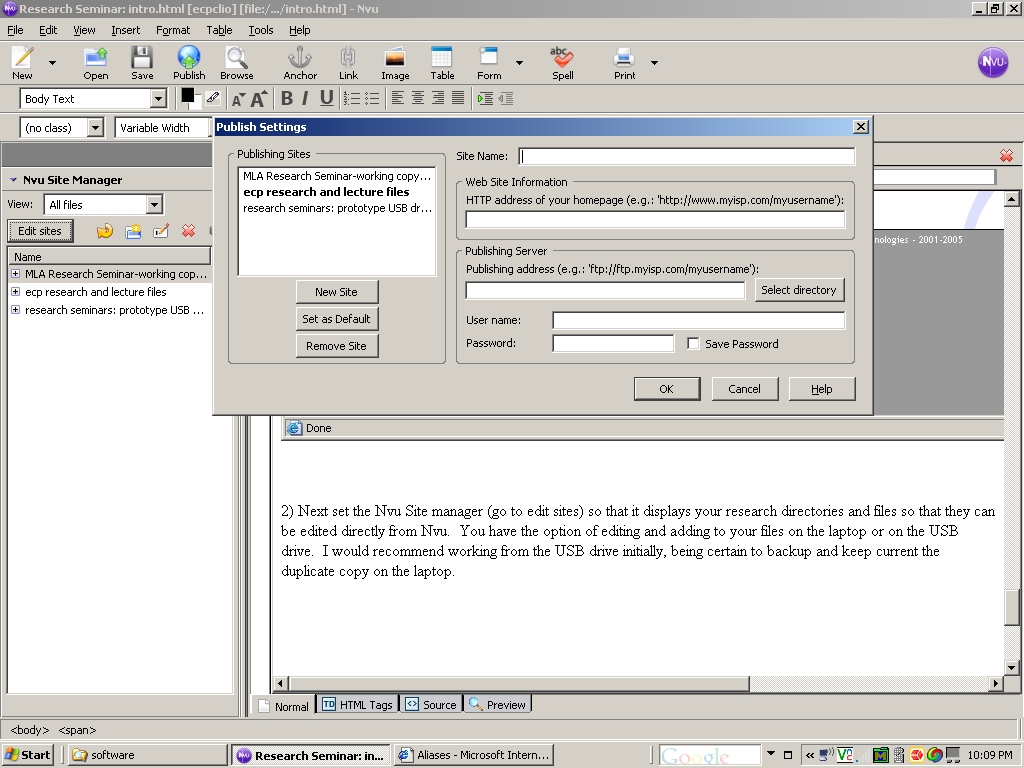Click the Publish globe icon in toolbar

189,58
